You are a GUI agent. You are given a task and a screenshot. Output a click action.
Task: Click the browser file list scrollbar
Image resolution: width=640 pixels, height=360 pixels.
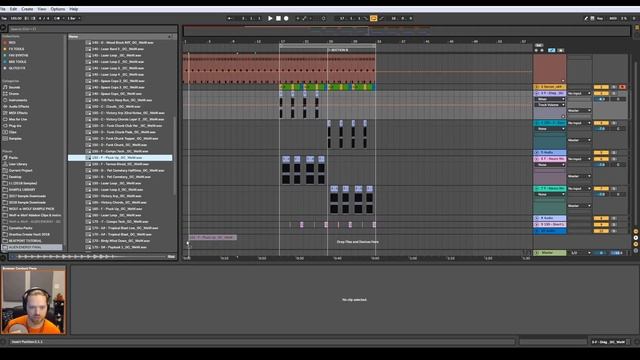point(175,157)
